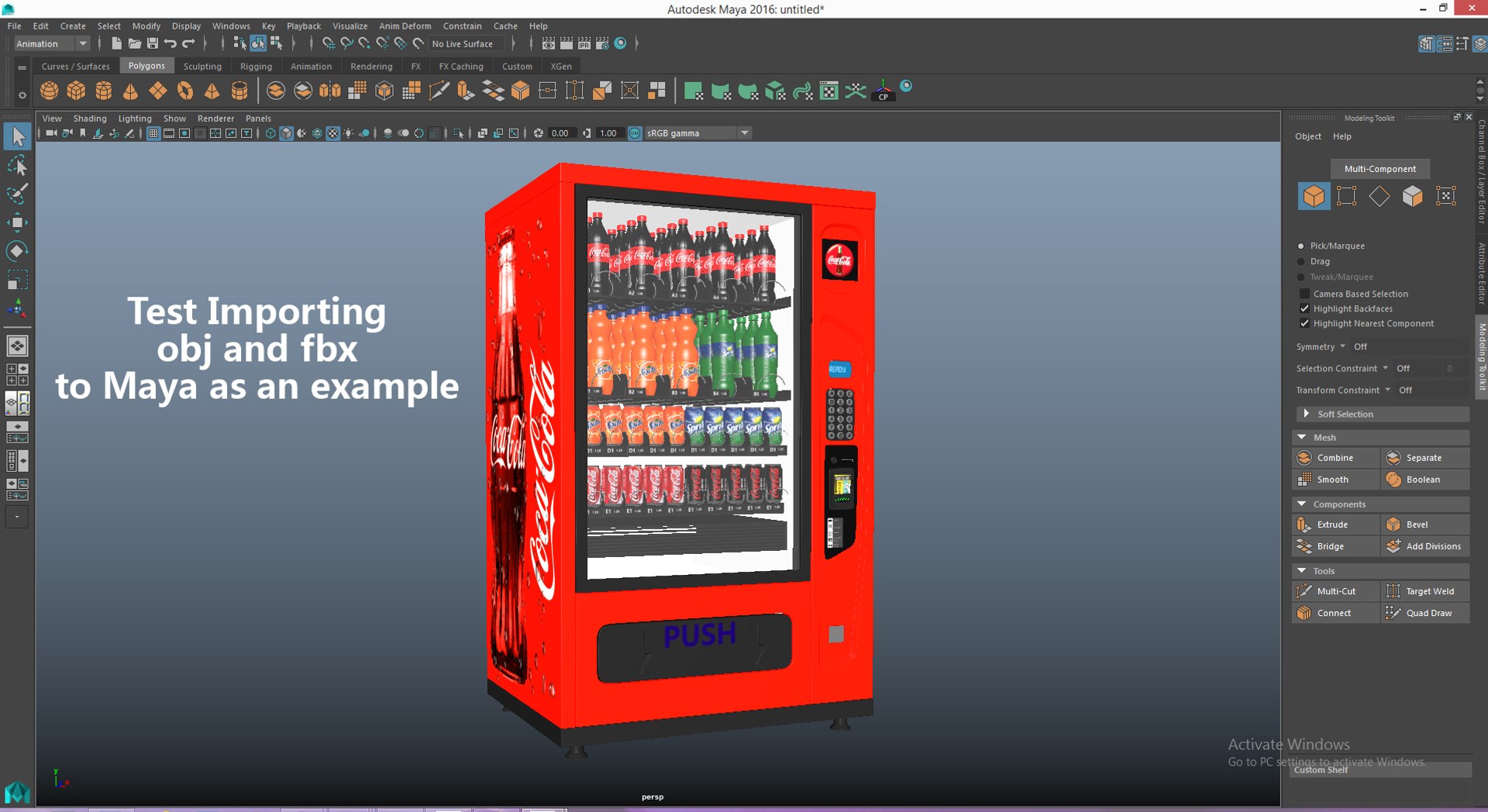The image size is (1488, 812).
Task: Click the viewport gamma value field 1.00
Action: pos(609,133)
